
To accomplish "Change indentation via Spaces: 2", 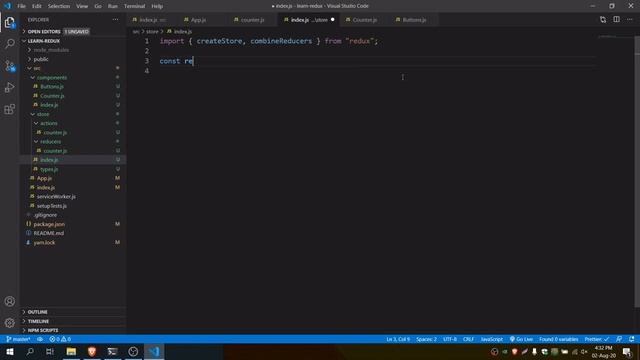I will (426, 339).
